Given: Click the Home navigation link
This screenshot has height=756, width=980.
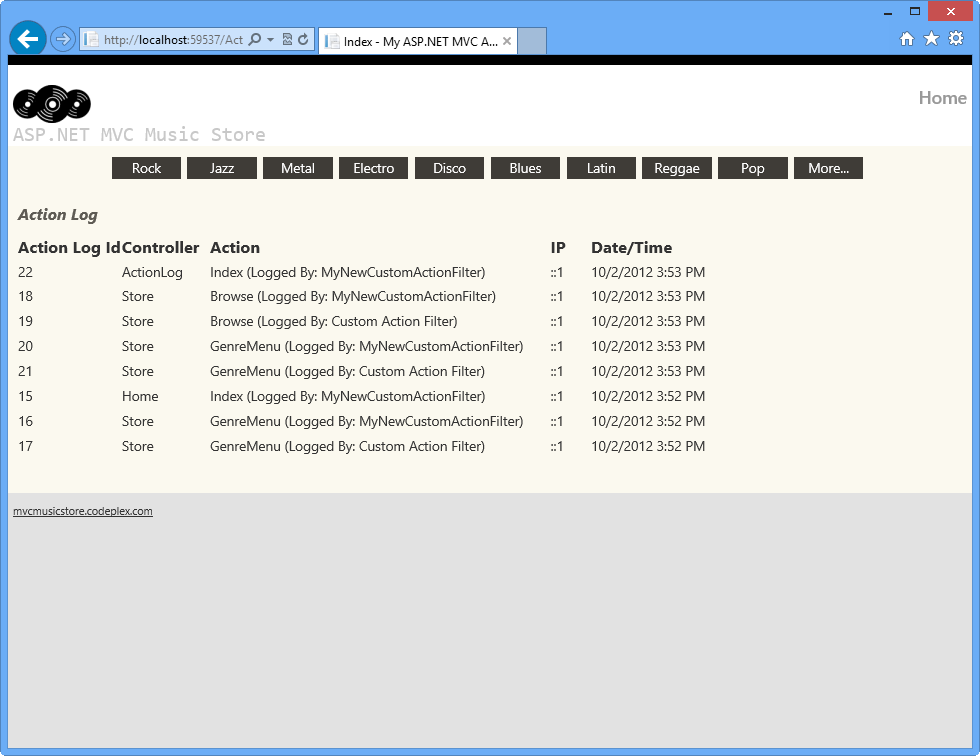Looking at the screenshot, I should point(941,98).
